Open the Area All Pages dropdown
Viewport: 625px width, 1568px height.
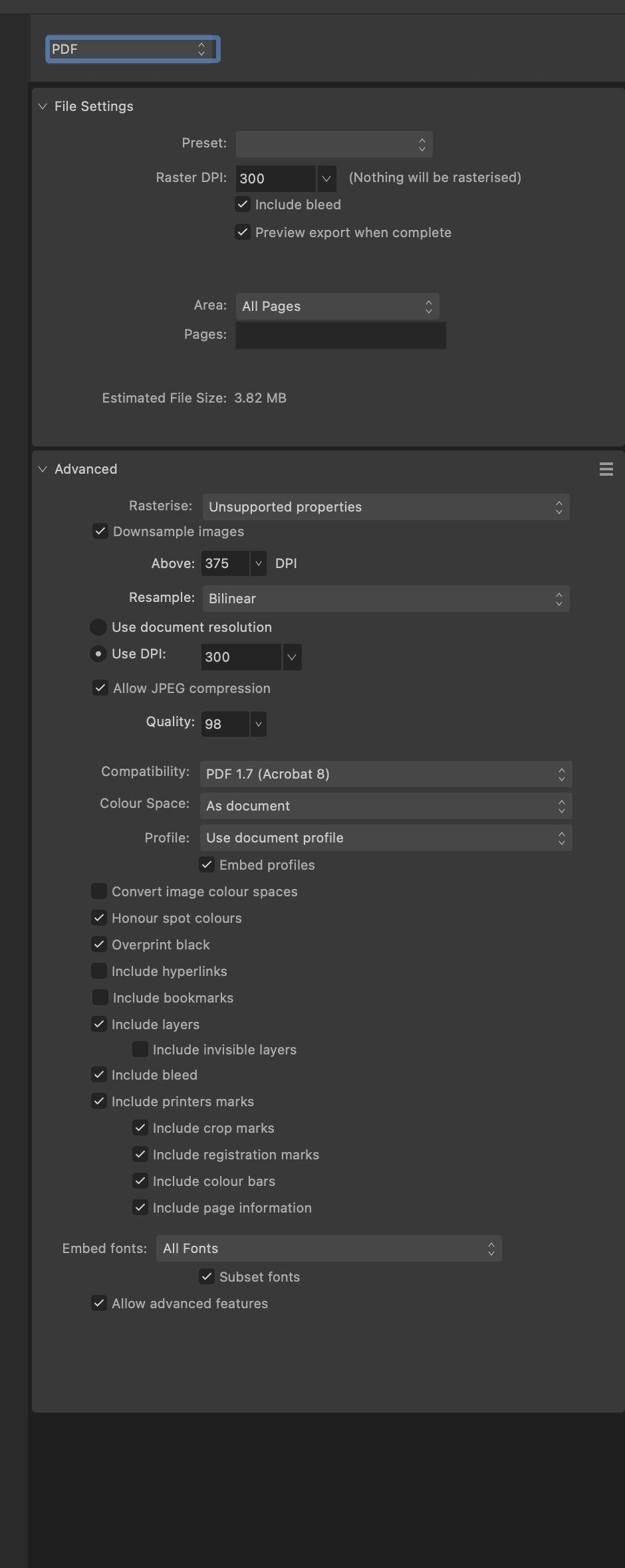[337, 306]
